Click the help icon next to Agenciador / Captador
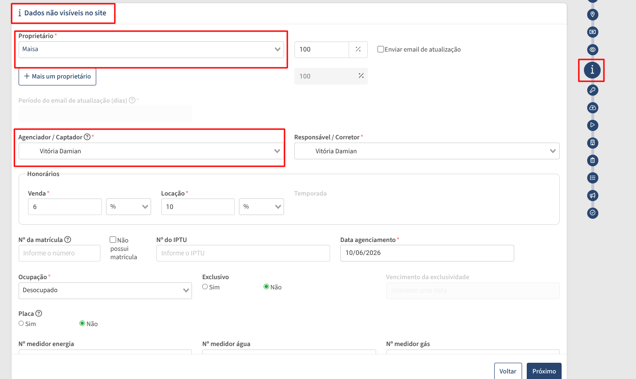This screenshot has width=636, height=379. pos(87,137)
